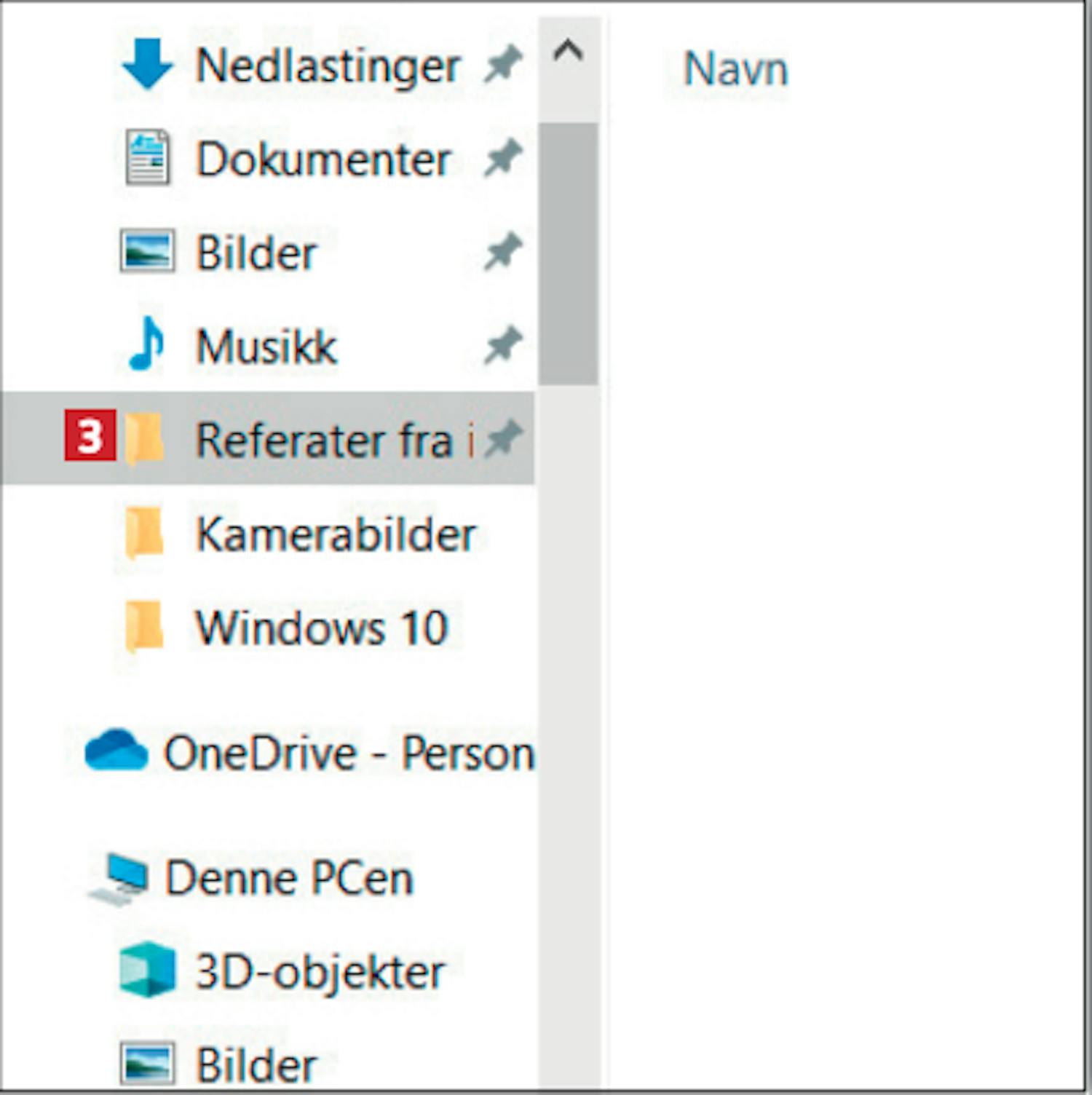
Task: Click the blue Nedlastinger download arrow icon
Action: [147, 65]
